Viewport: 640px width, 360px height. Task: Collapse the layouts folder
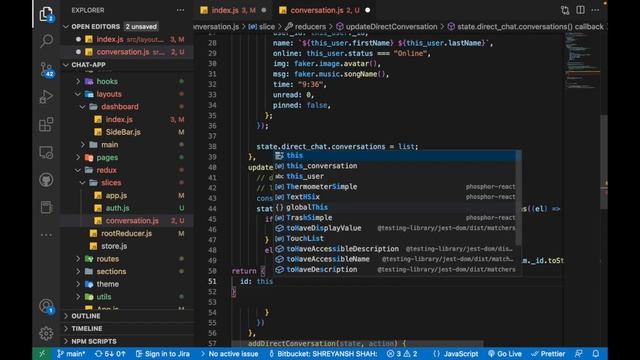click(109, 94)
